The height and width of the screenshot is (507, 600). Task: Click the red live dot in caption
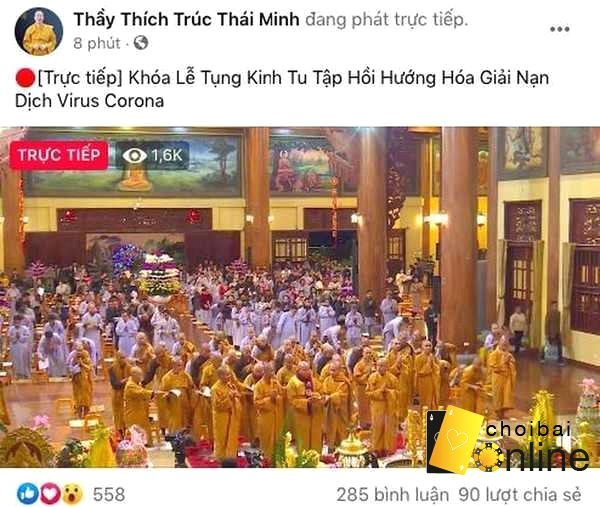tap(25, 78)
